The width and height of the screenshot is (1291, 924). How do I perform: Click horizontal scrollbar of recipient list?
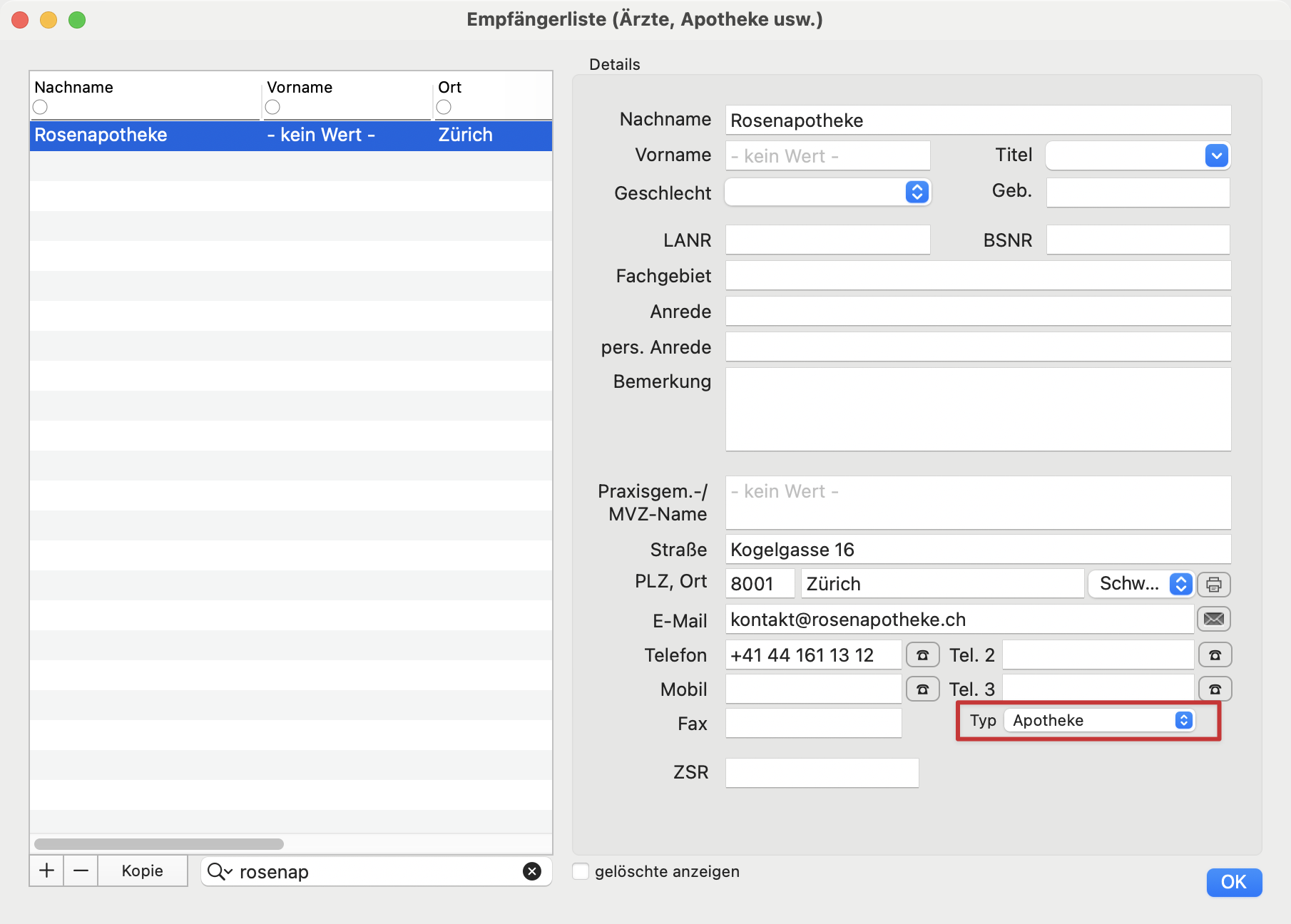pos(159,844)
